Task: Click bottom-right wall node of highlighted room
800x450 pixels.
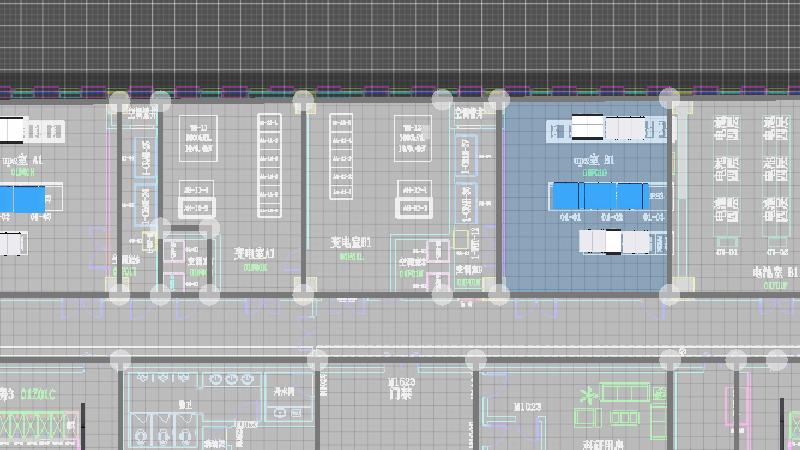Action: pos(670,294)
